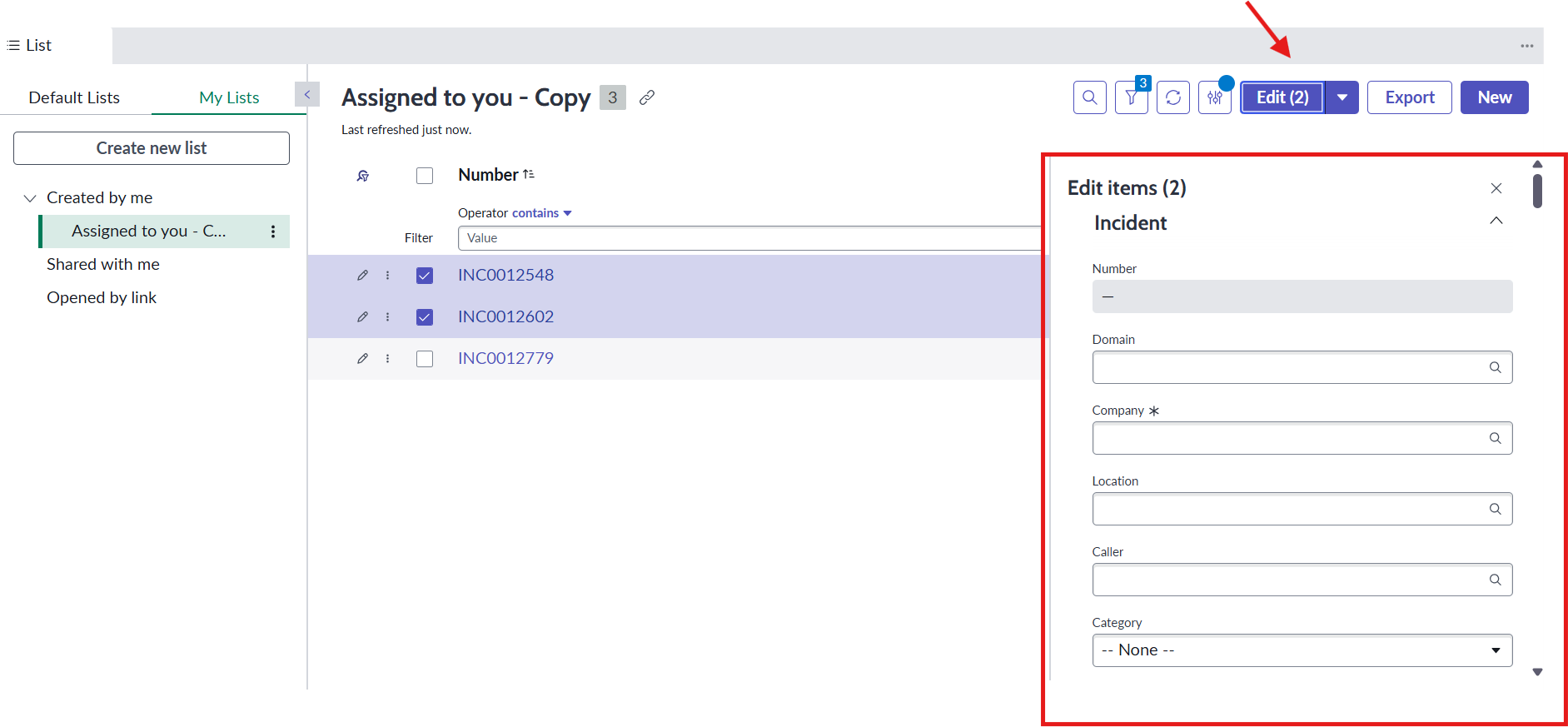Image resolution: width=1568 pixels, height=727 pixels.
Task: Open the Category dropdown
Action: tap(1302, 650)
